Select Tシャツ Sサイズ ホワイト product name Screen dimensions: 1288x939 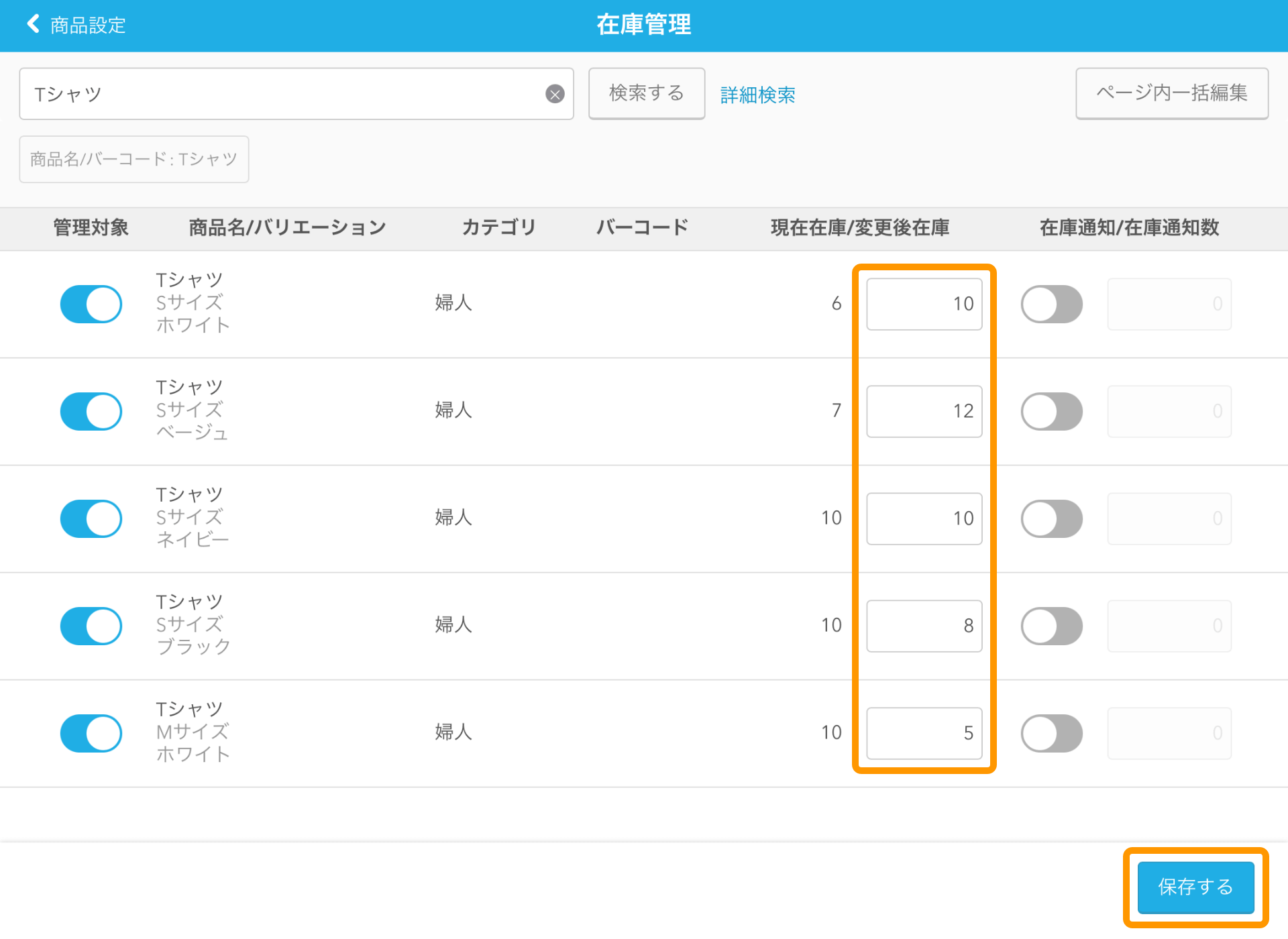pos(193,302)
